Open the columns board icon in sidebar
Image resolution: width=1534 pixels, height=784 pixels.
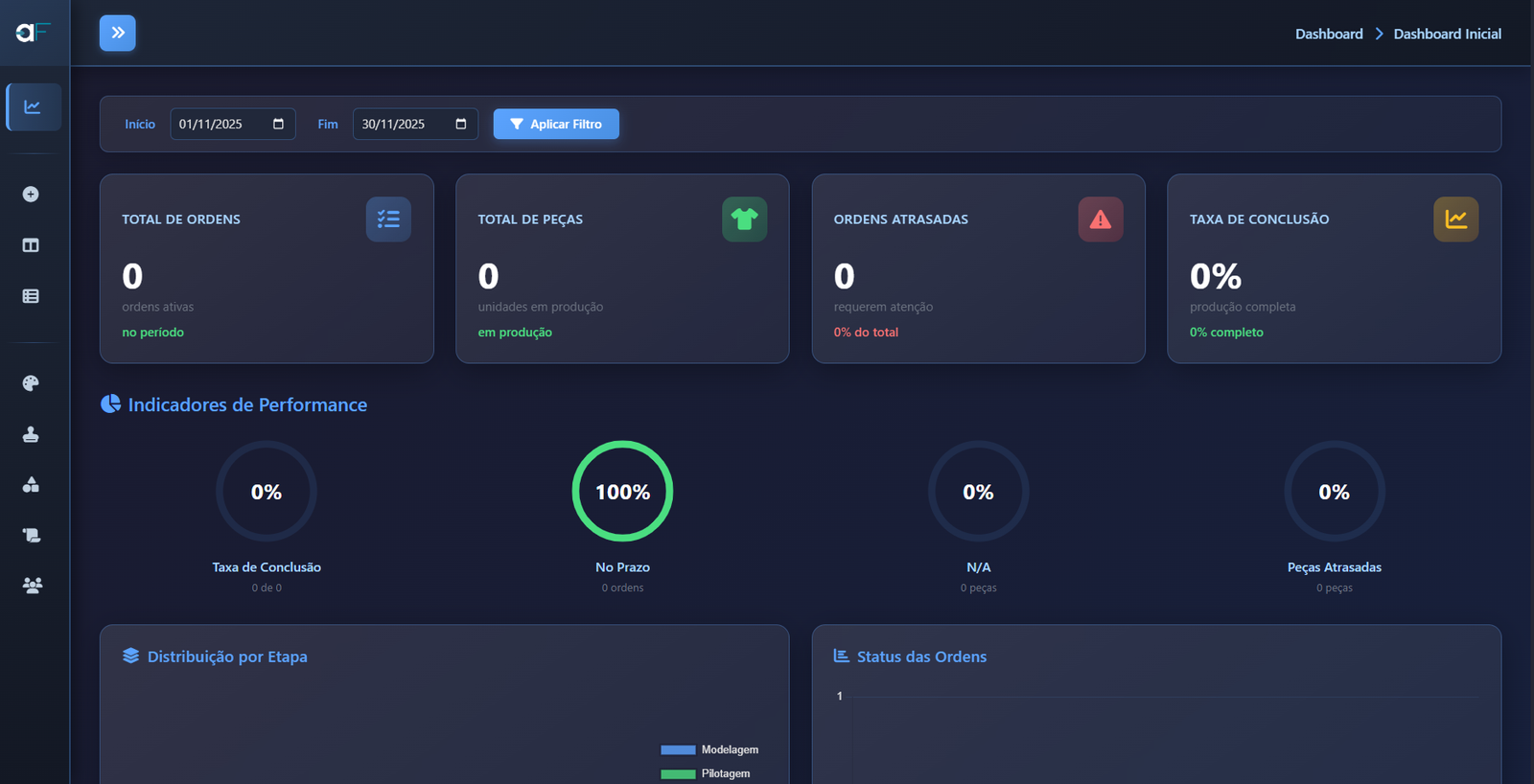click(x=31, y=245)
